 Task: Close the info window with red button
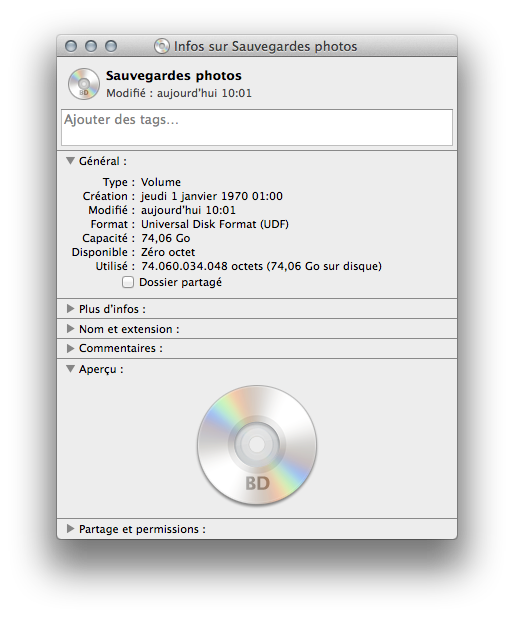tap(71, 46)
